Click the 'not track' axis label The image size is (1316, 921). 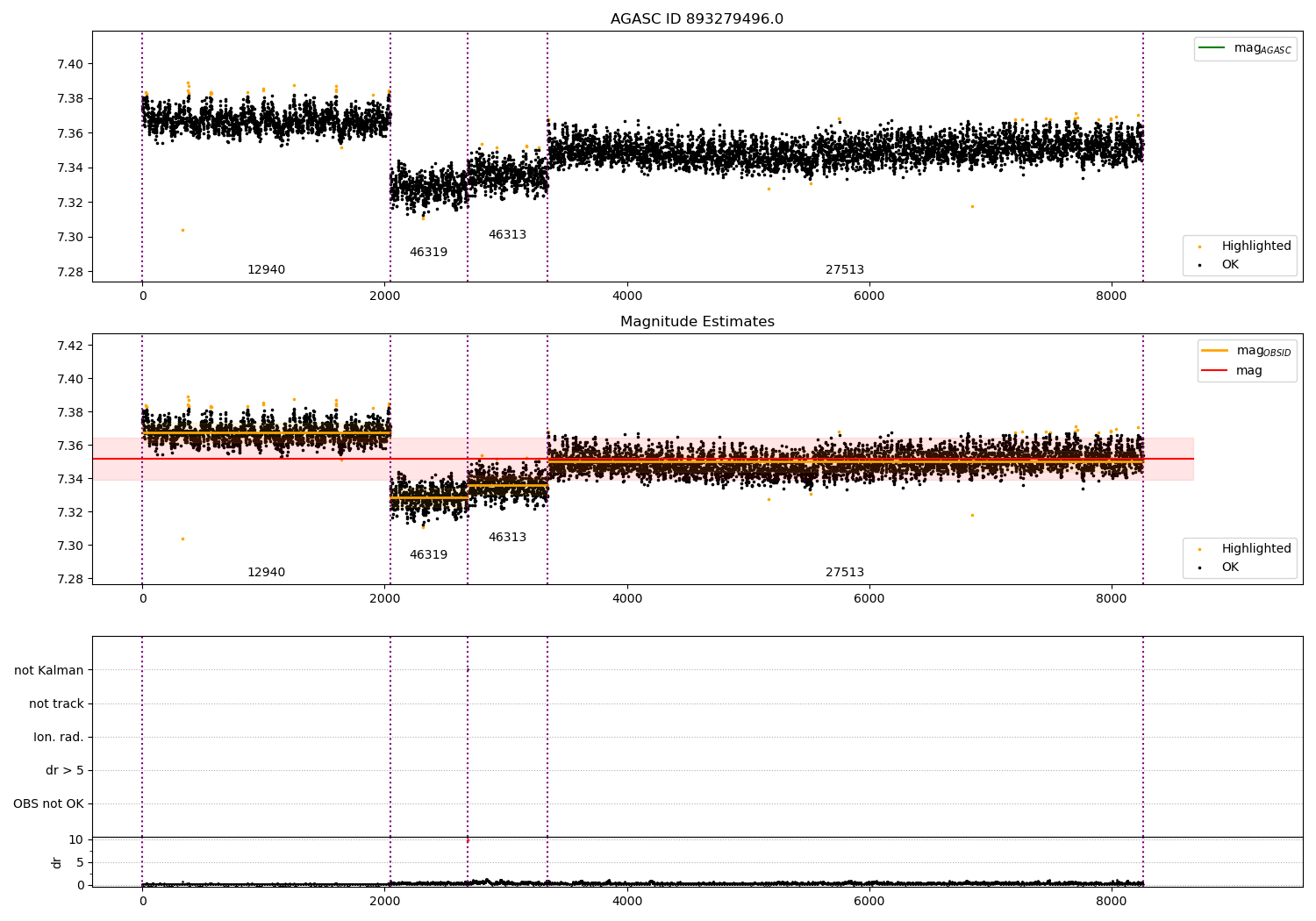(56, 703)
